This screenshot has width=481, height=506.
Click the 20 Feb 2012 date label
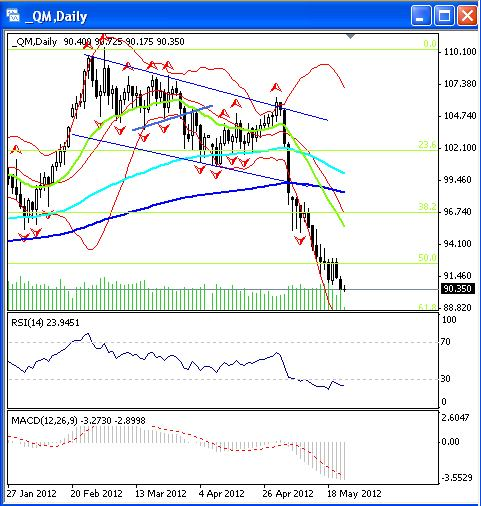click(97, 493)
